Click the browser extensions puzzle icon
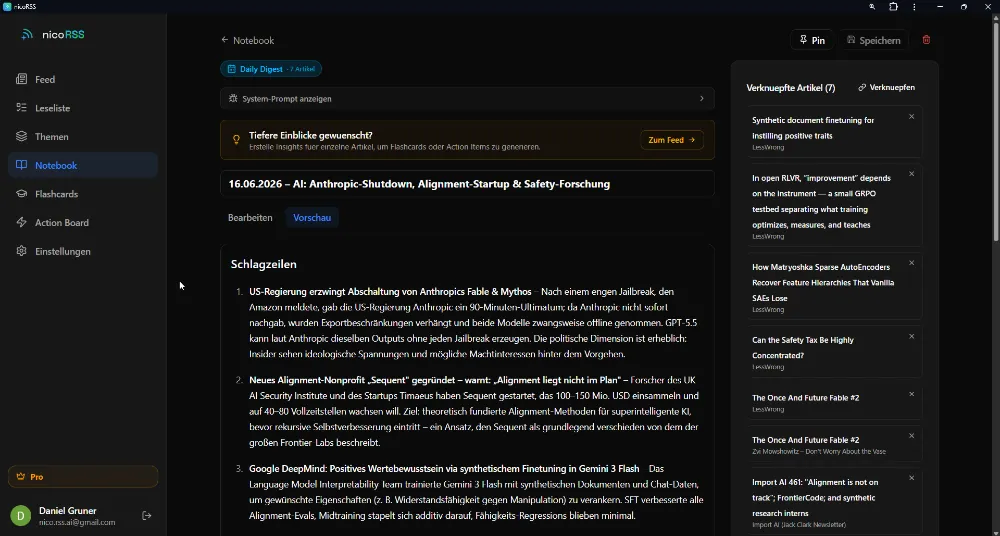 click(893, 6)
